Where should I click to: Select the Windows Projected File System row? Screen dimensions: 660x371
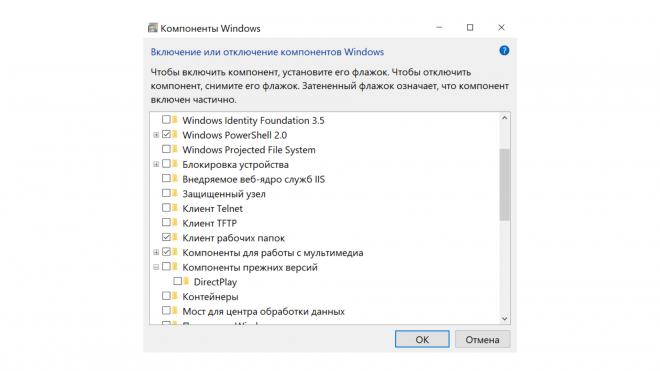click(249, 149)
